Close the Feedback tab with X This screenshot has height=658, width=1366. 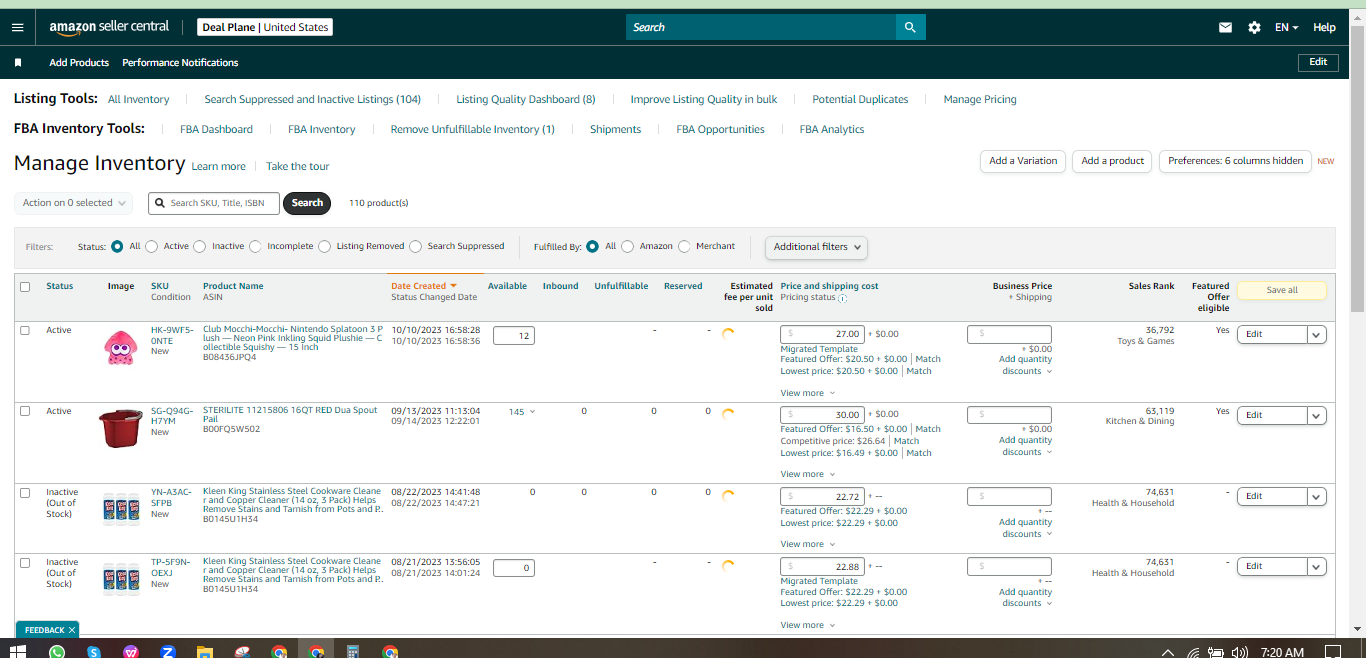(72, 630)
